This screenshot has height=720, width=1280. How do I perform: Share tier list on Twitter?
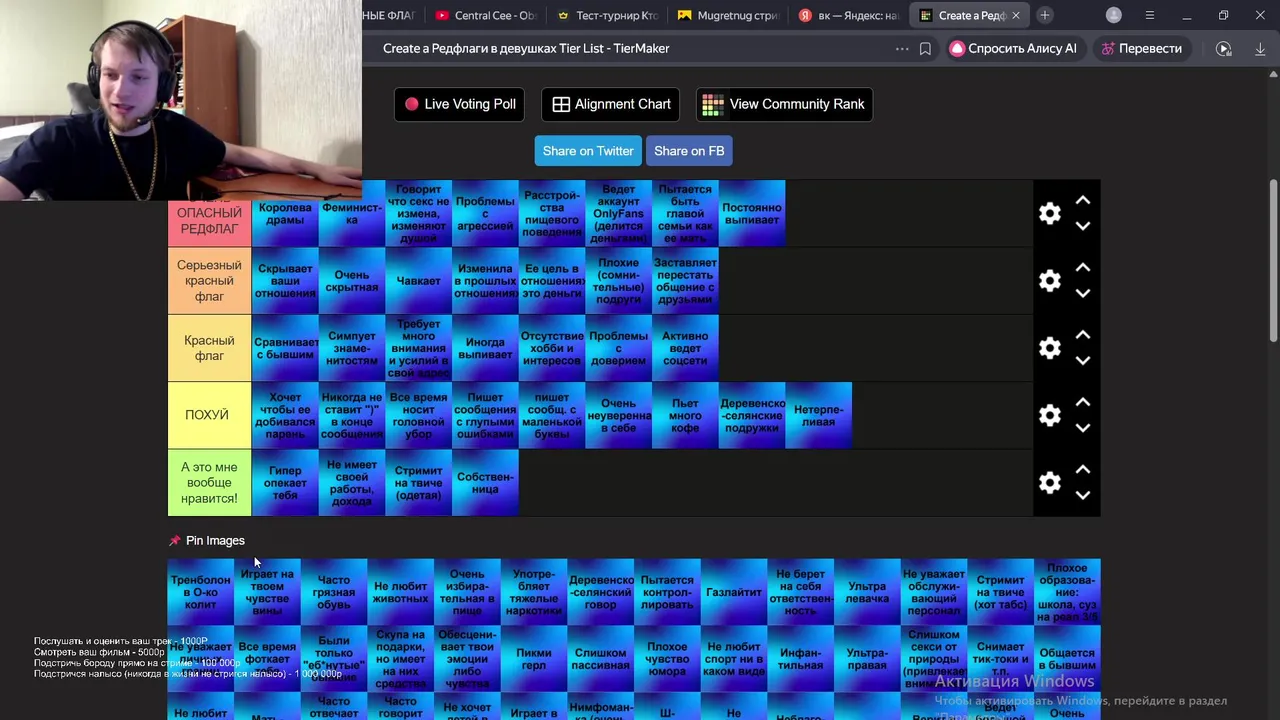coord(588,151)
